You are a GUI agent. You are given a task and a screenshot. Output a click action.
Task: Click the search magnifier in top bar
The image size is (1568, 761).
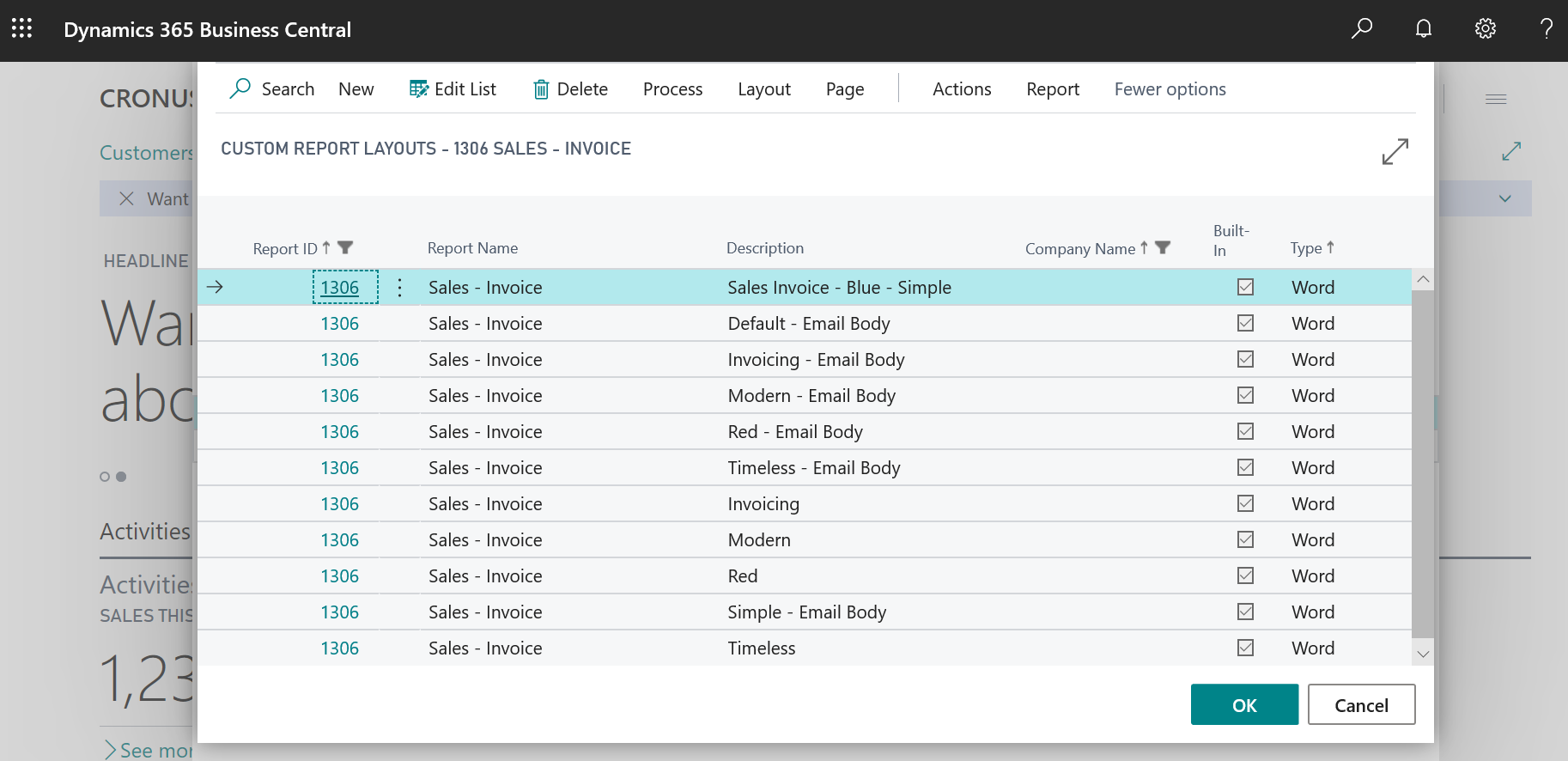[1361, 28]
